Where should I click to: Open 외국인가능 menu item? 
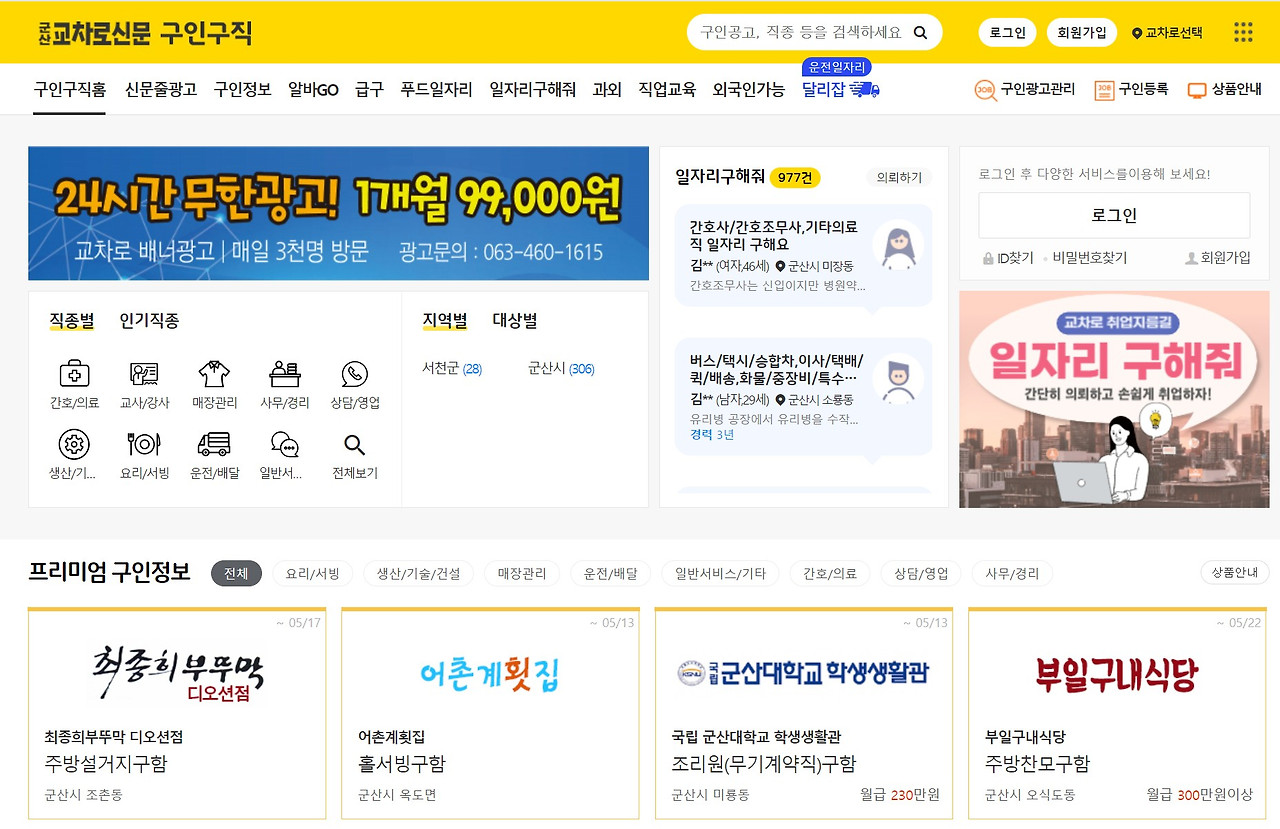click(x=748, y=89)
